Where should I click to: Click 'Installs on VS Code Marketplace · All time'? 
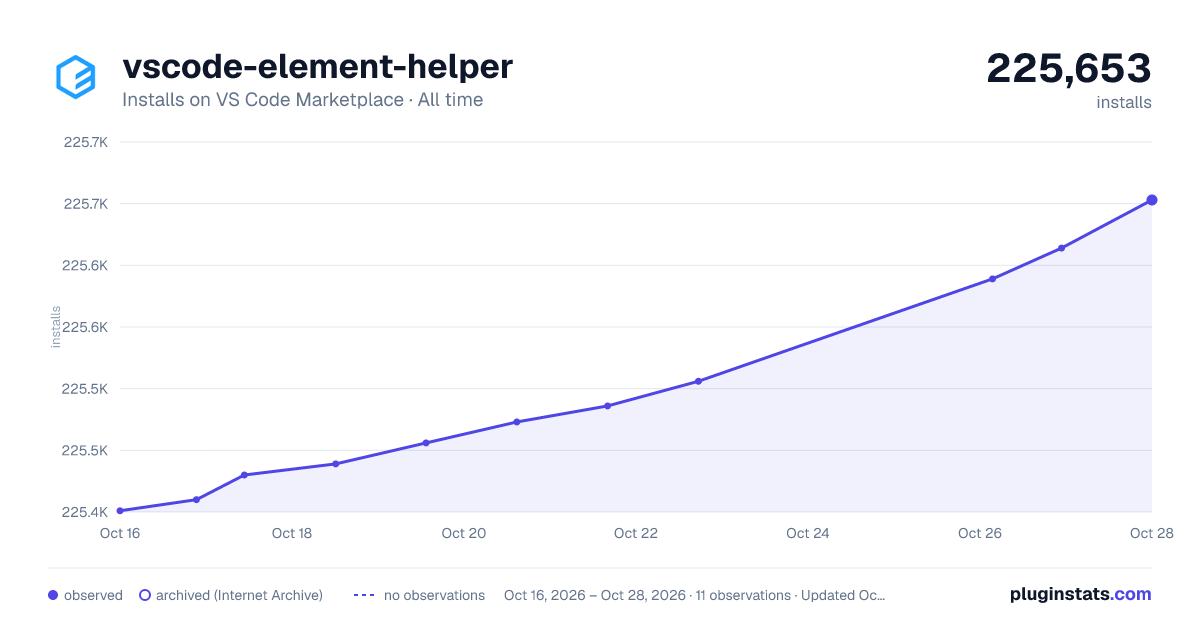coord(302,100)
